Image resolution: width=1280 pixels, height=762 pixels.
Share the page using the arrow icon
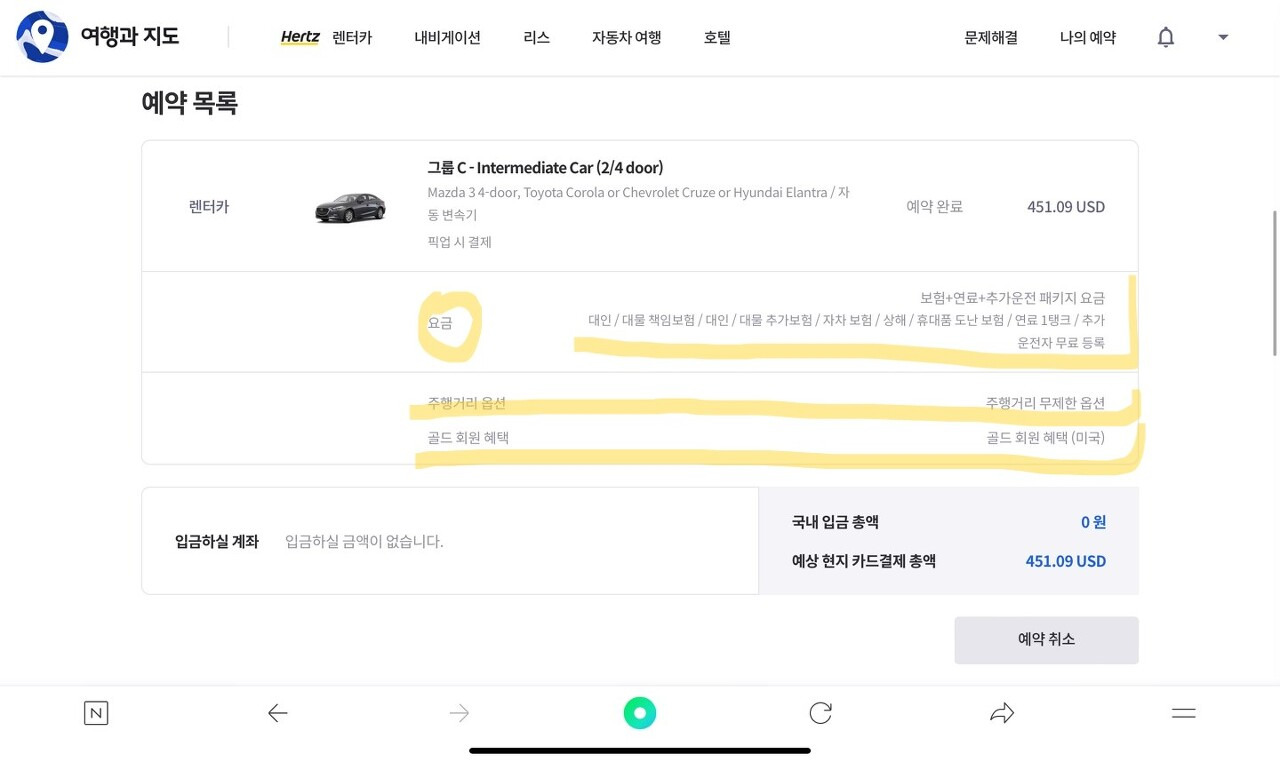[1002, 713]
